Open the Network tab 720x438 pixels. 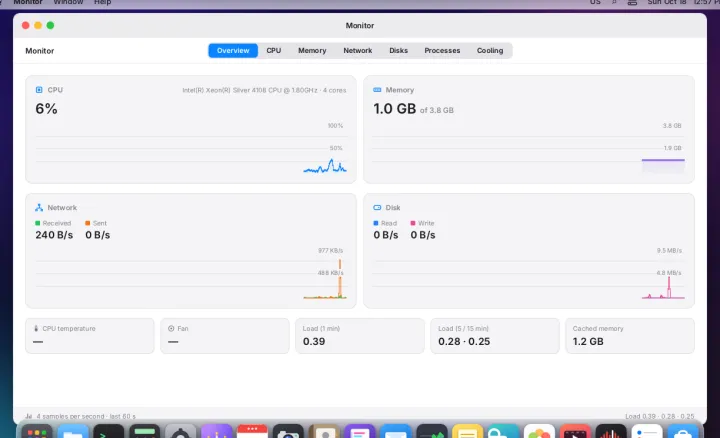point(358,51)
